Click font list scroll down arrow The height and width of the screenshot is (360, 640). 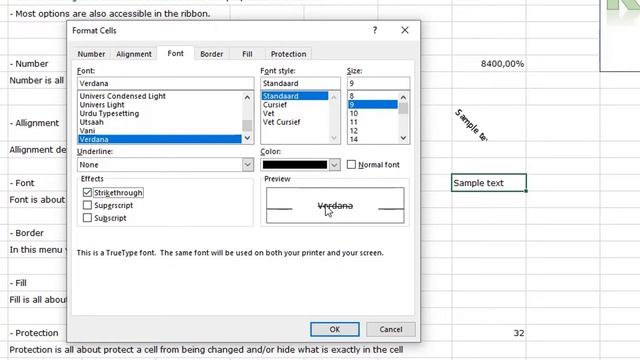pyautogui.click(x=247, y=138)
